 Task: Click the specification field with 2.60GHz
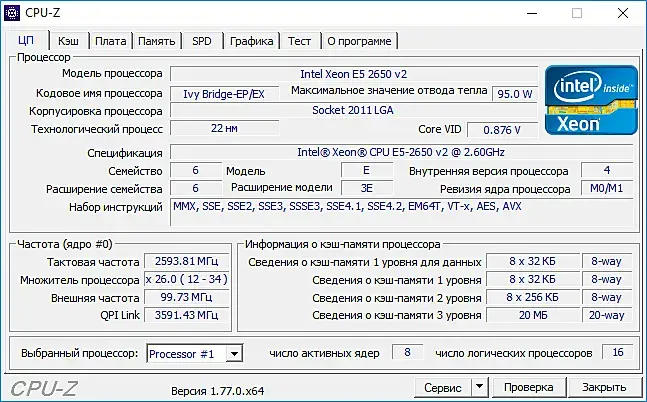pyautogui.click(x=401, y=152)
